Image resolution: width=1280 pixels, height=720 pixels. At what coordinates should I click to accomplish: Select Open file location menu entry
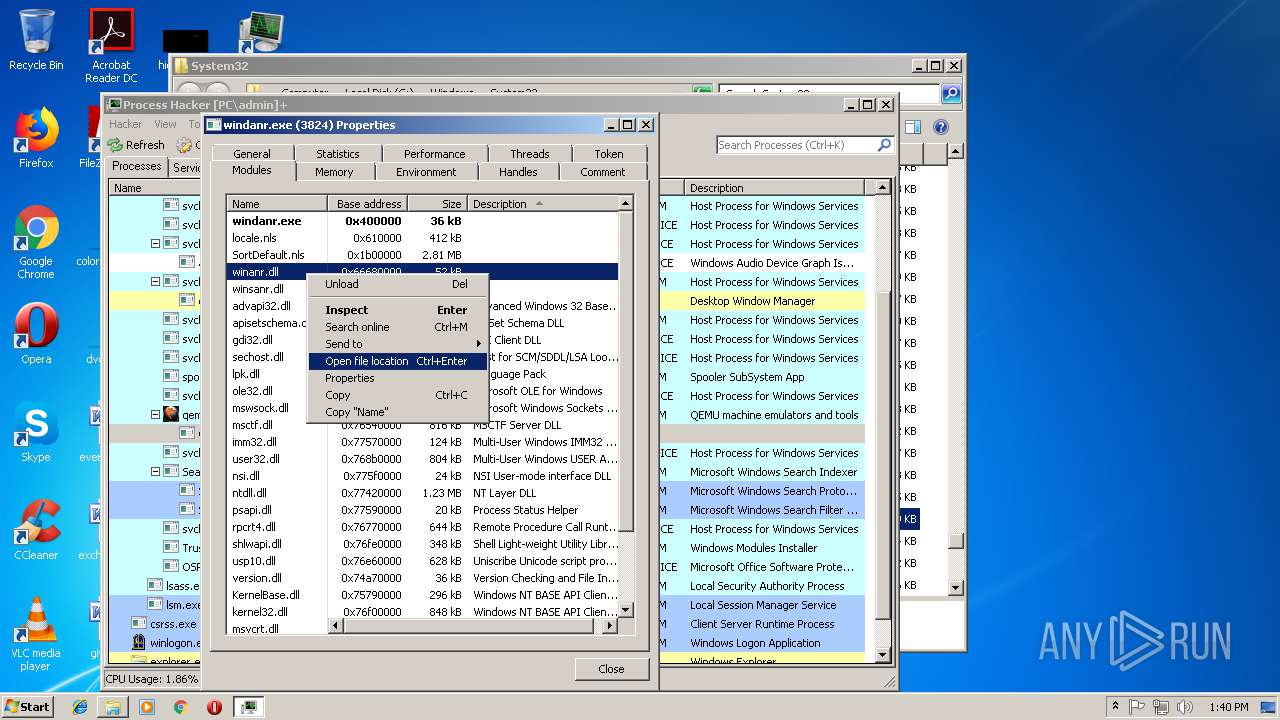pos(397,361)
